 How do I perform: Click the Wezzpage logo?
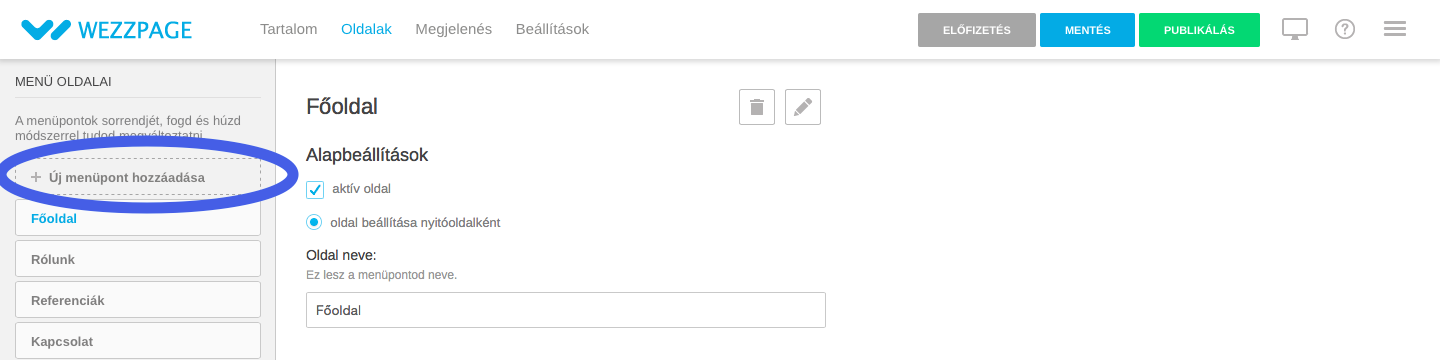(106, 30)
